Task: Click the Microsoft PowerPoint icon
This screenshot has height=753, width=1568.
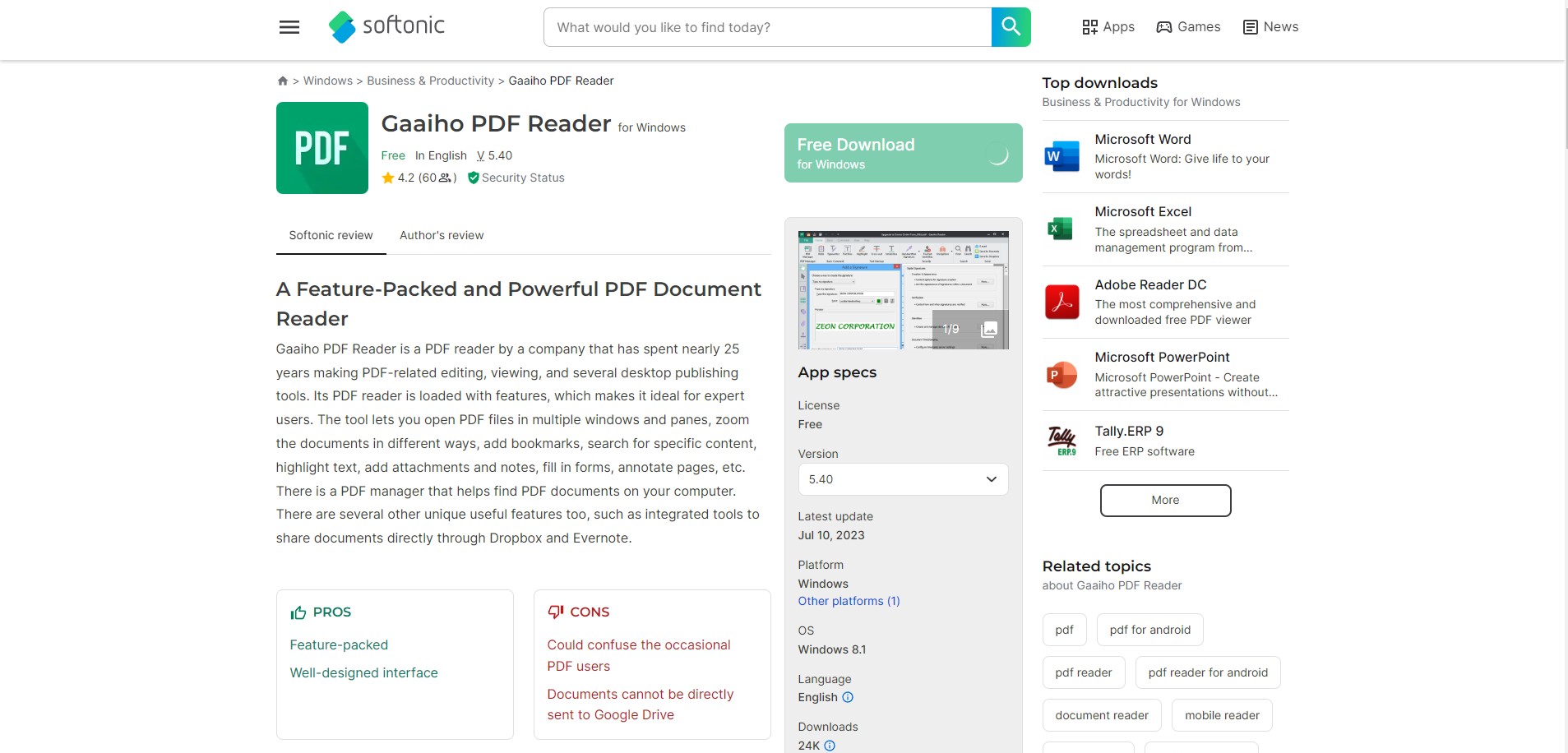Action: (1062, 374)
